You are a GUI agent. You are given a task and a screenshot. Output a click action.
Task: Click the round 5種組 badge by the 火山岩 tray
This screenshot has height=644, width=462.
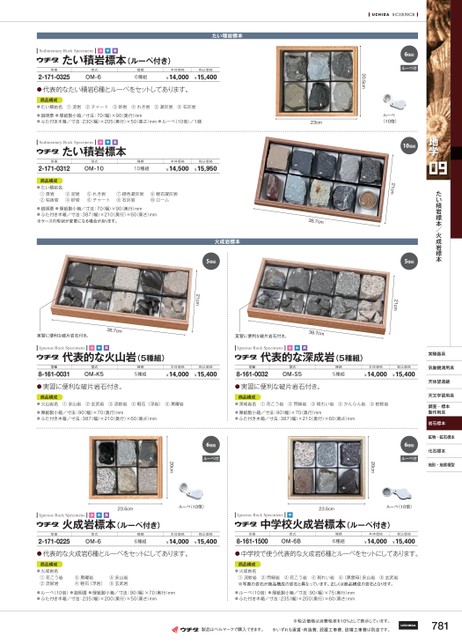211,262
